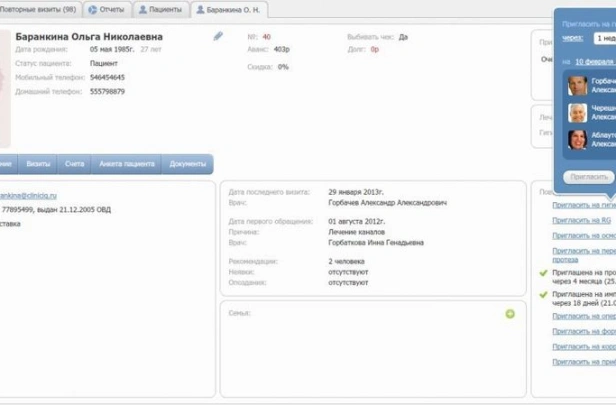Screen dimensions: 616x405
Task: Open the Счета section tab
Action: pyautogui.click(x=74, y=163)
